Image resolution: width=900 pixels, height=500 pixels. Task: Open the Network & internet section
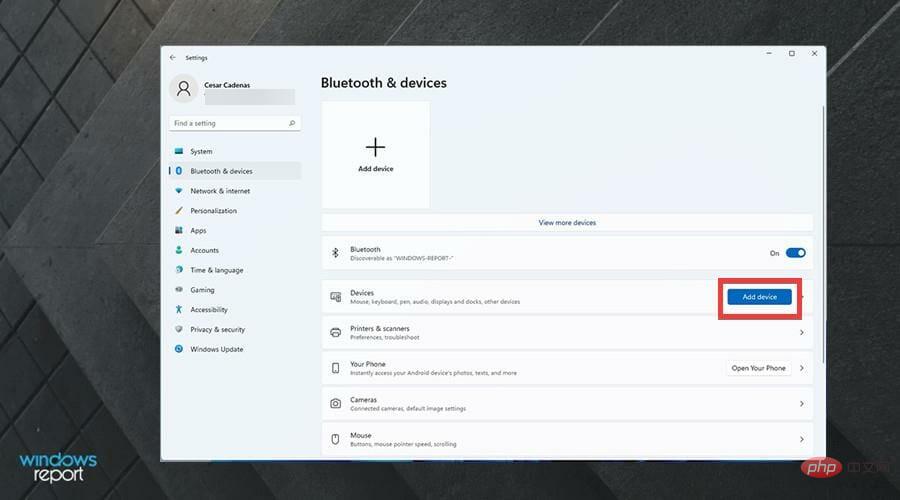click(220, 191)
